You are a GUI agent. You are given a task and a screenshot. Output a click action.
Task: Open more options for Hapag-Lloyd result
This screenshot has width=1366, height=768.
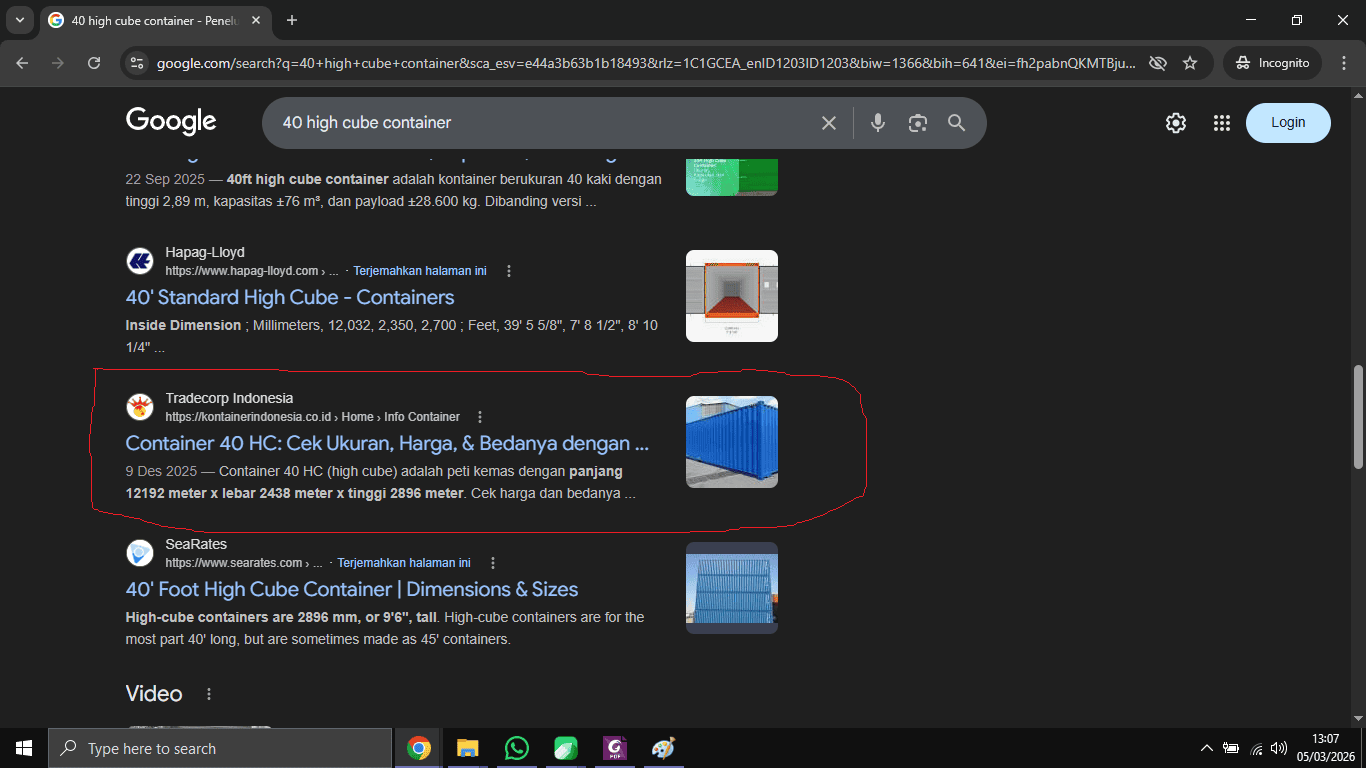point(509,271)
